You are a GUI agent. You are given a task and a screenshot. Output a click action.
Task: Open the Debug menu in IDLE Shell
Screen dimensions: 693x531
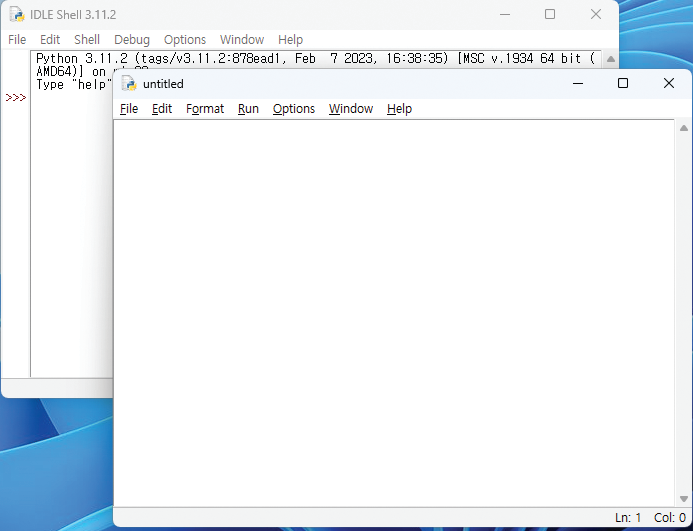pos(132,40)
